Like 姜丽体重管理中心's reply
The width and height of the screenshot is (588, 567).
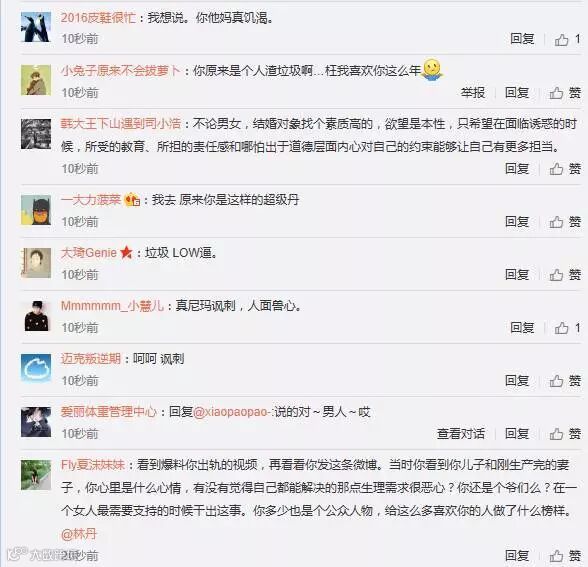click(x=565, y=434)
